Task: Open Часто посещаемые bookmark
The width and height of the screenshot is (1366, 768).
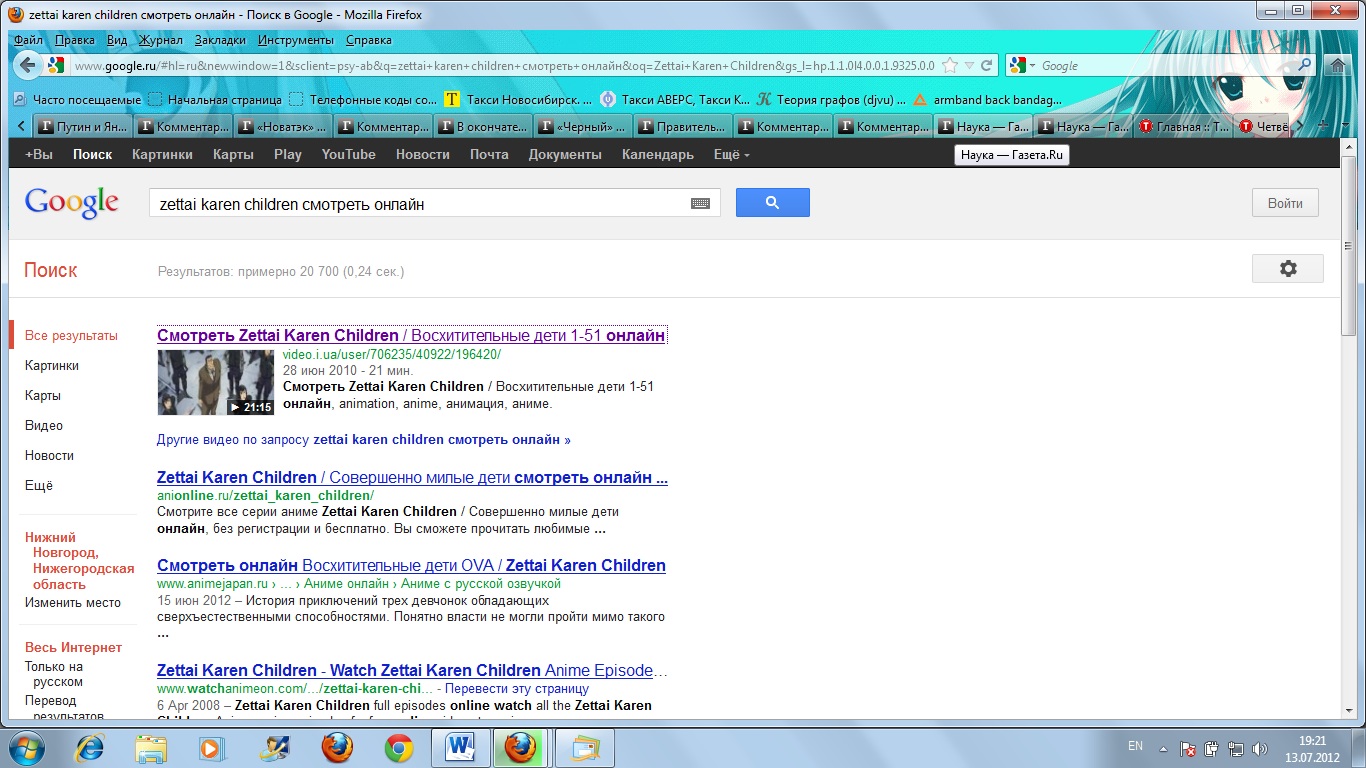Action: click(78, 100)
